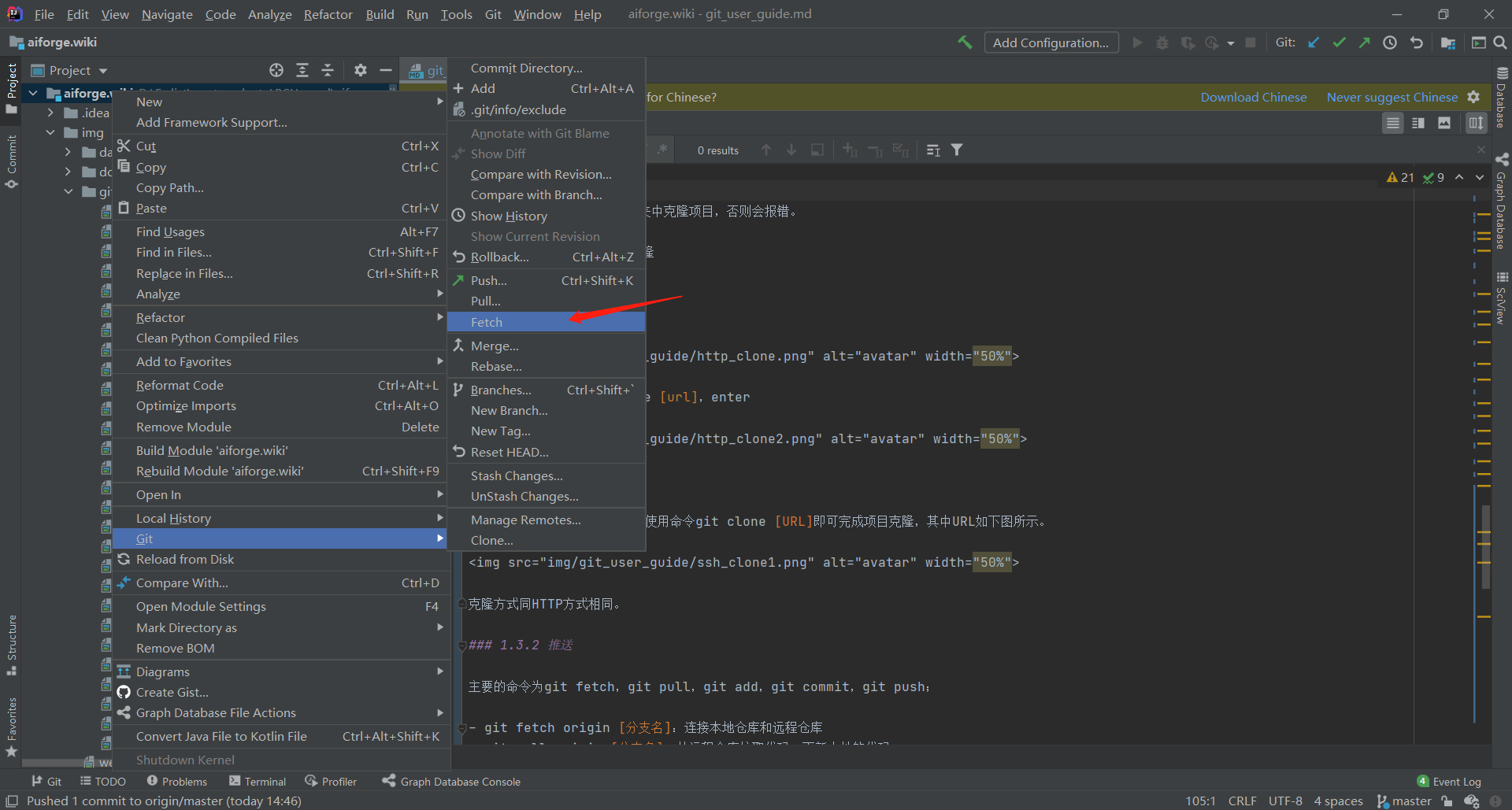Open language suggestion settings gear icon
The width and height of the screenshot is (1512, 810).
(1473, 97)
